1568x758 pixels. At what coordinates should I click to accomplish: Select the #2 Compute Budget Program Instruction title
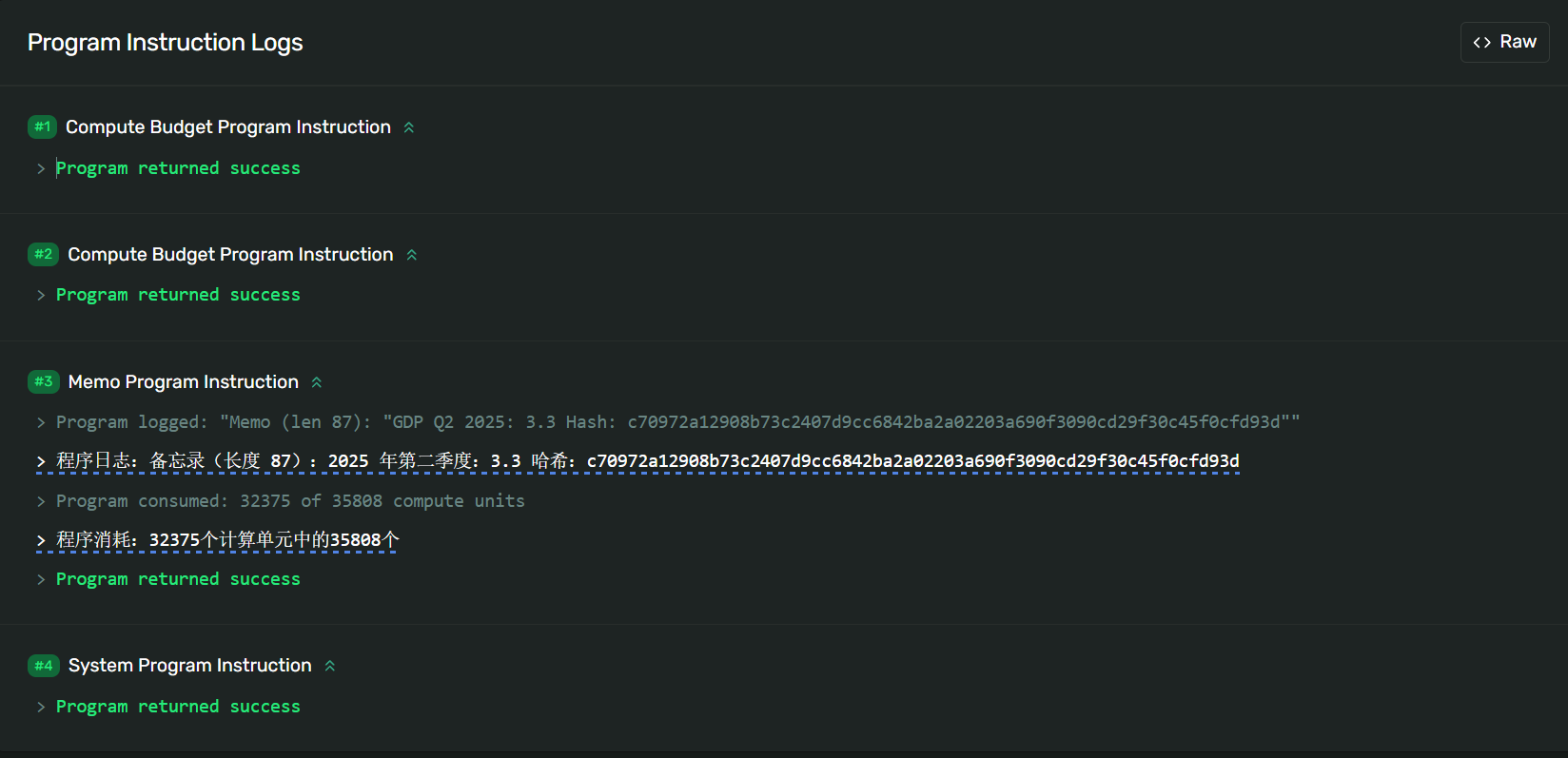[230, 254]
